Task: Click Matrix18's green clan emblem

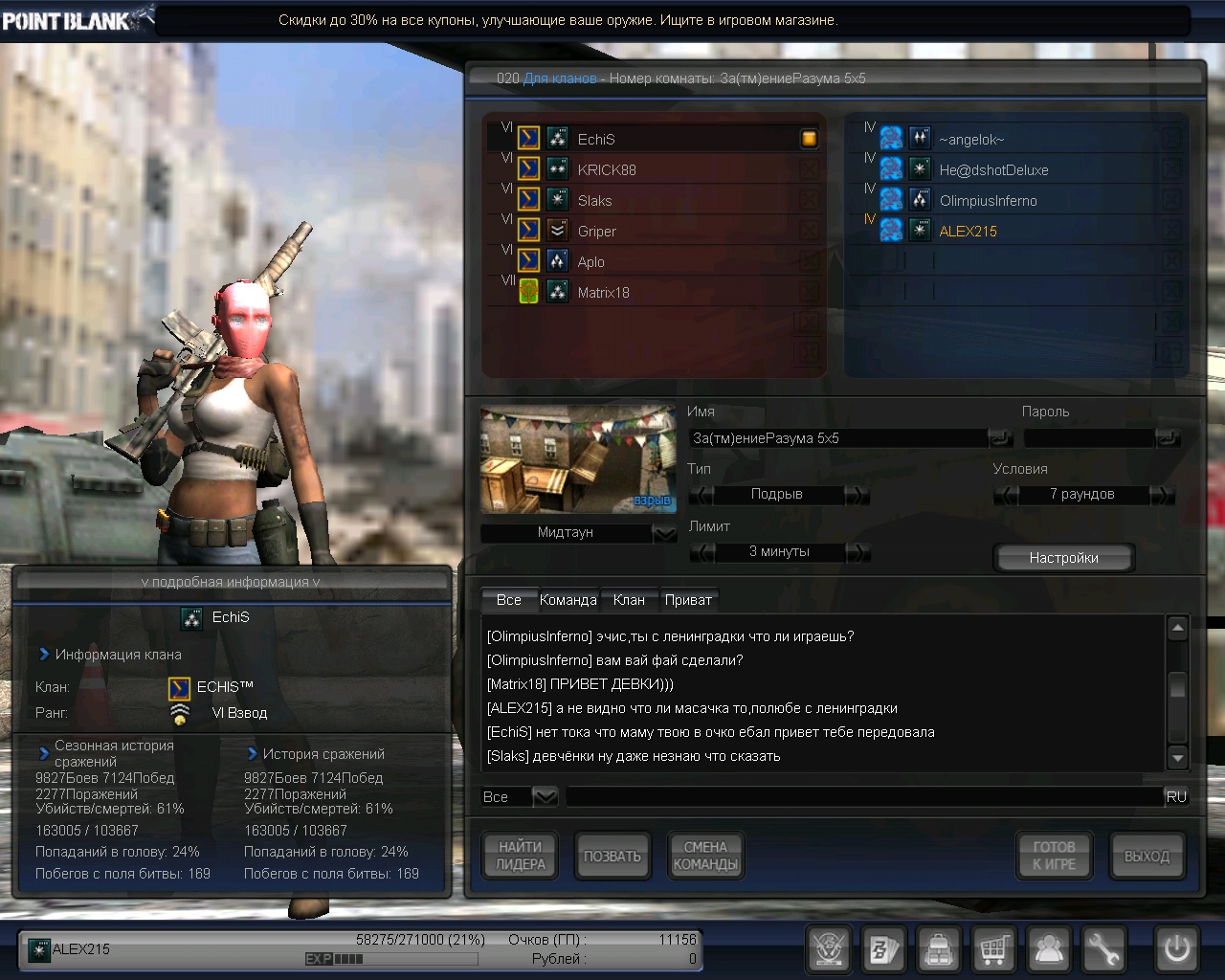Action: pos(528,292)
